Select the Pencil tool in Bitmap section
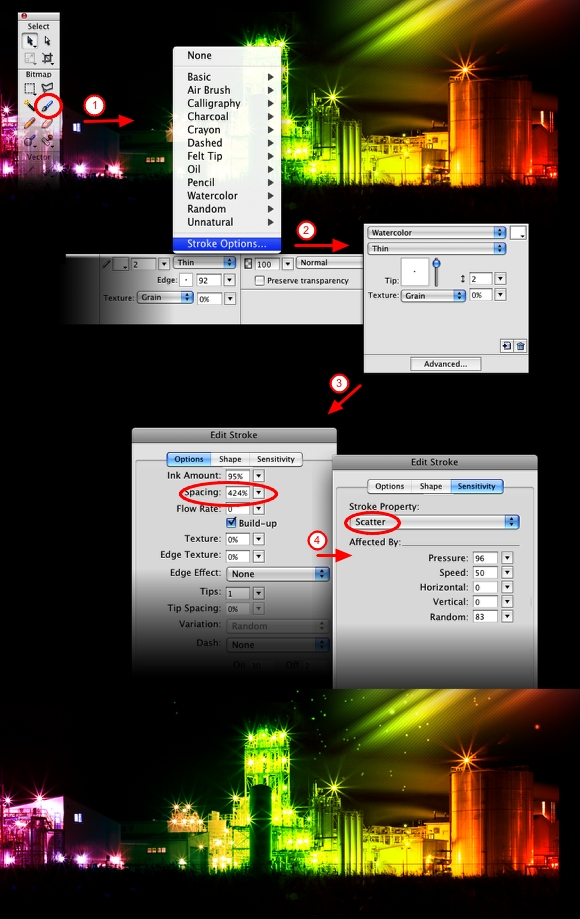The height and width of the screenshot is (919, 580). pyautogui.click(x=29, y=124)
